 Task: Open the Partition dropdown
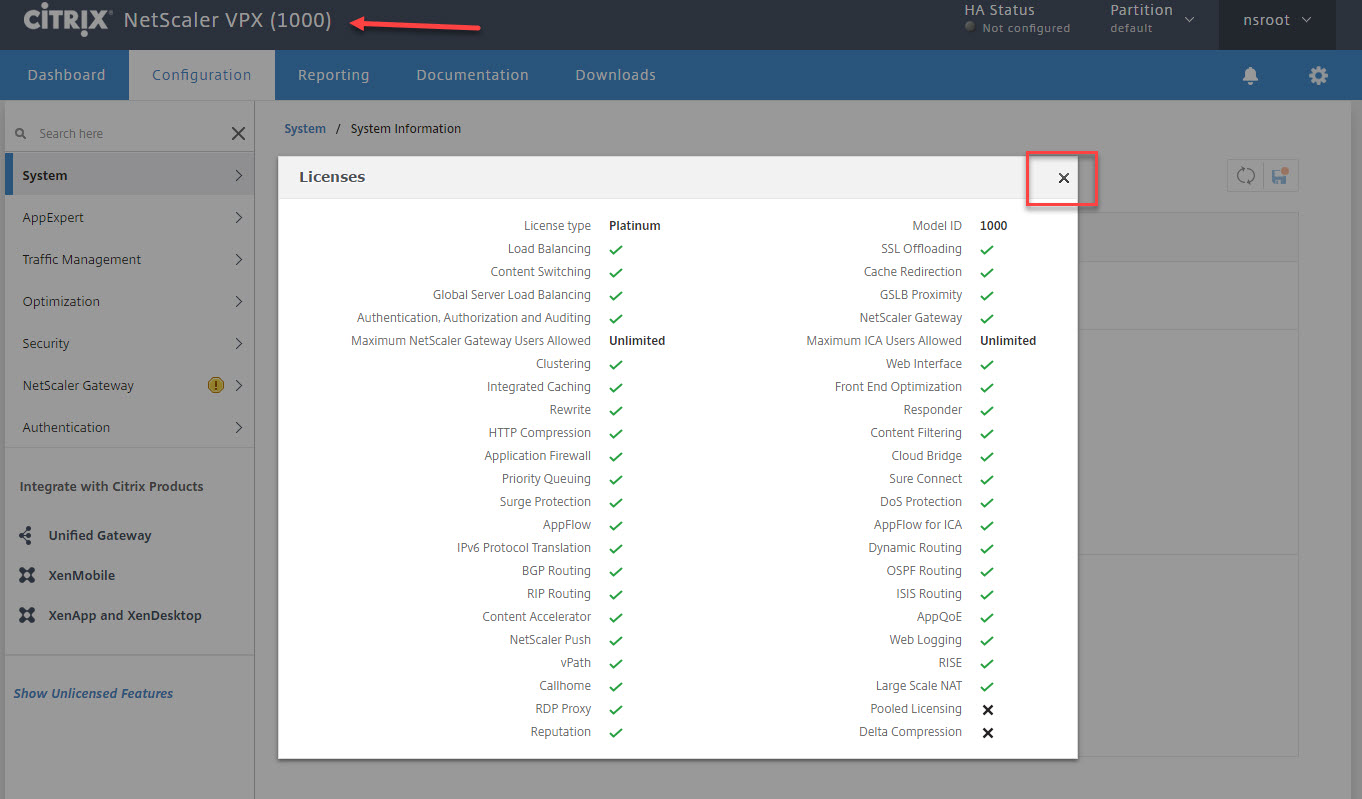[x=1152, y=18]
